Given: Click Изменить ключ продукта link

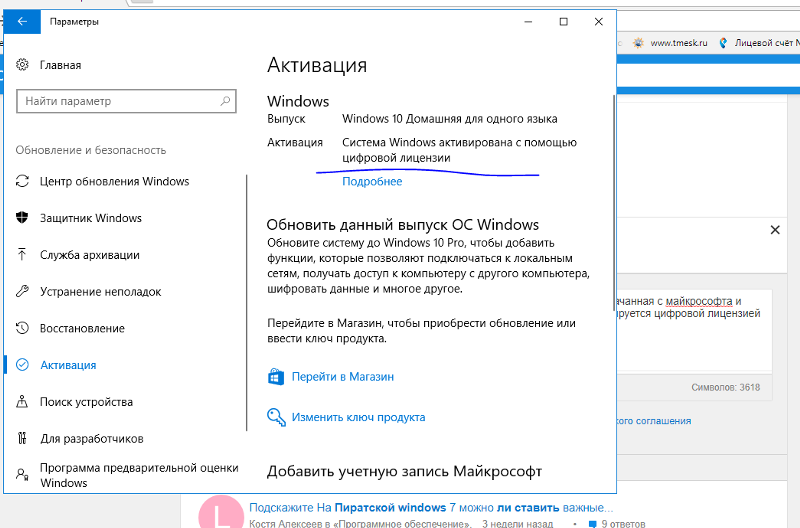Looking at the screenshot, I should click(358, 417).
